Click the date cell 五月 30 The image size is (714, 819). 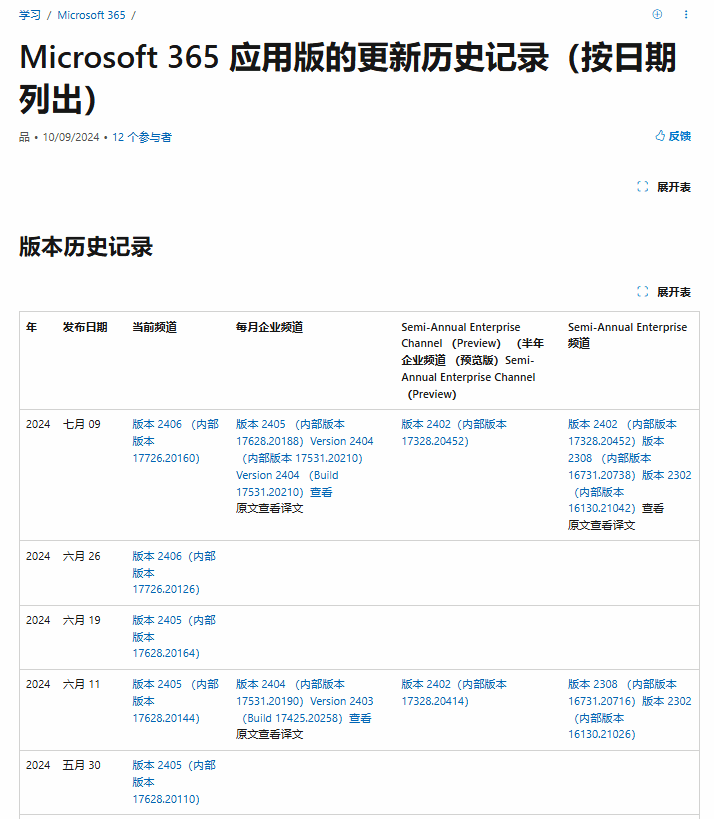click(x=81, y=765)
